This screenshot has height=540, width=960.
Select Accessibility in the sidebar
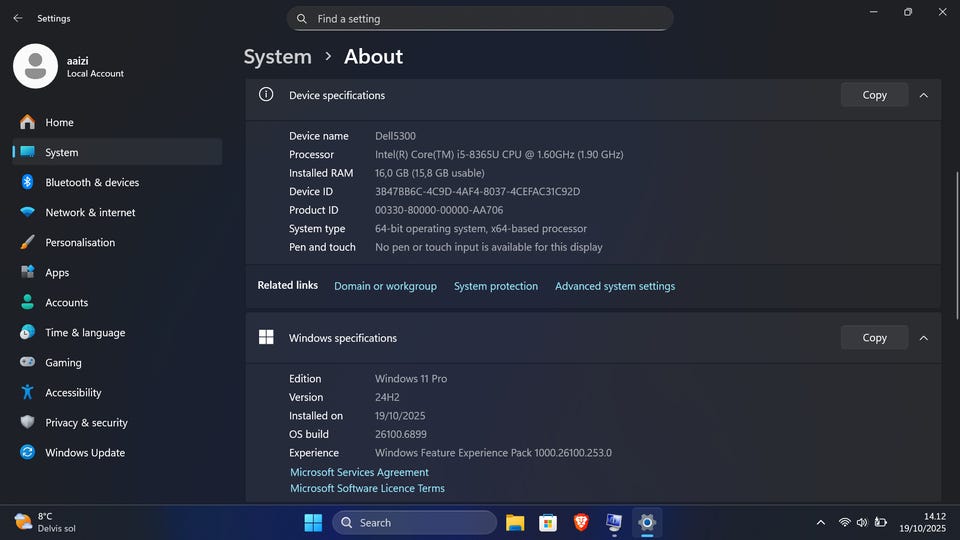pos(73,392)
